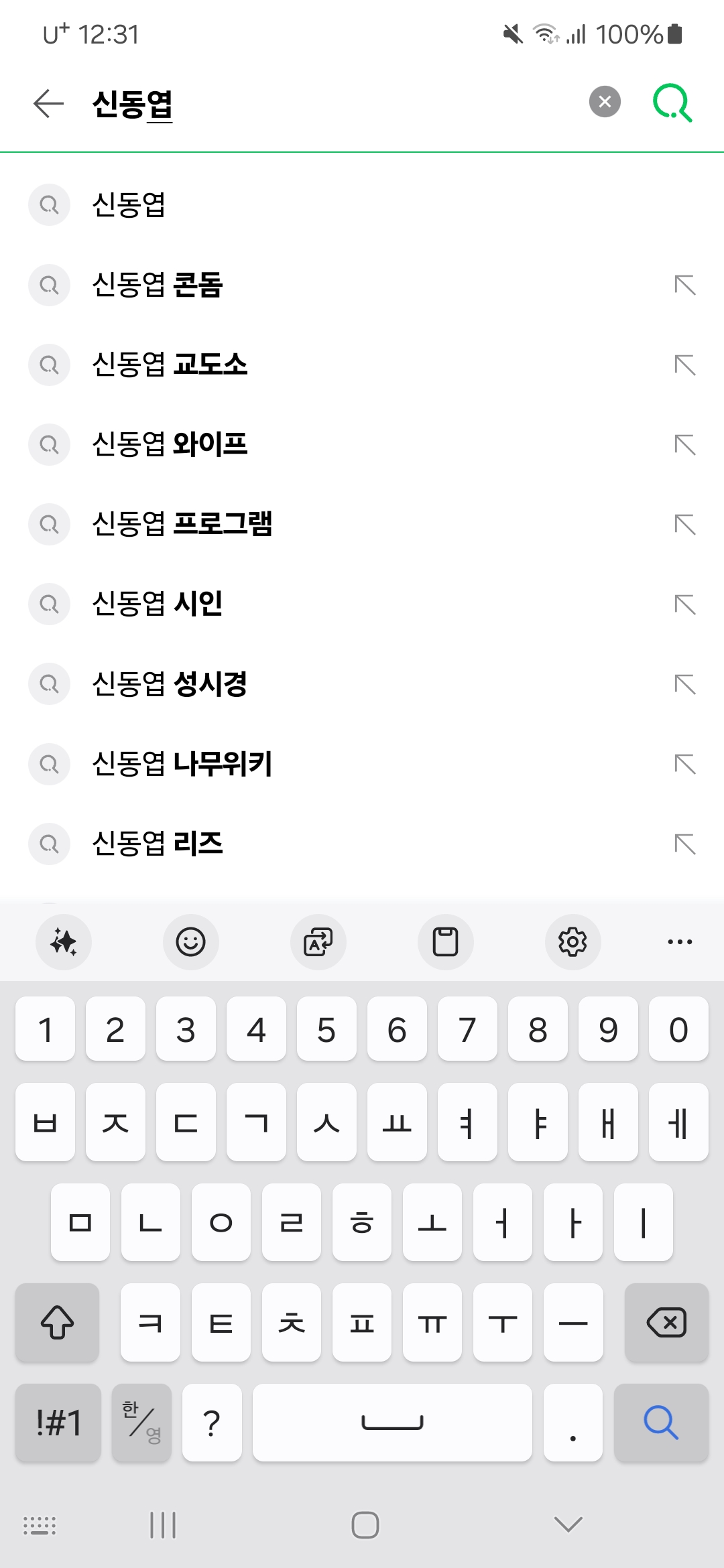Toggle the Shift key
This screenshot has width=724, height=1568.
click(x=57, y=1322)
